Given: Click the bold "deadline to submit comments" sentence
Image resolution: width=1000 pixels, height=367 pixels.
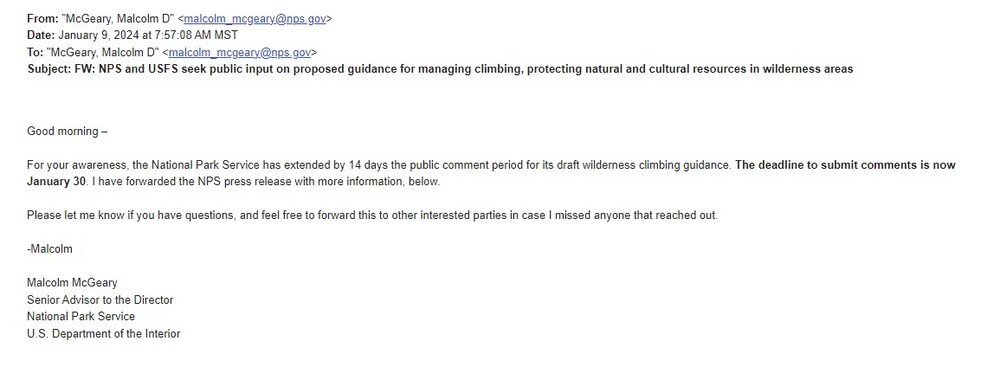Looking at the screenshot, I should pyautogui.click(x=845, y=165).
